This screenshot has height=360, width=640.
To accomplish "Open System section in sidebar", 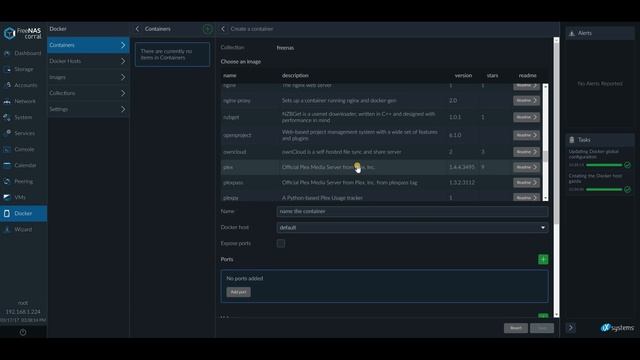I will click(x=23, y=117).
